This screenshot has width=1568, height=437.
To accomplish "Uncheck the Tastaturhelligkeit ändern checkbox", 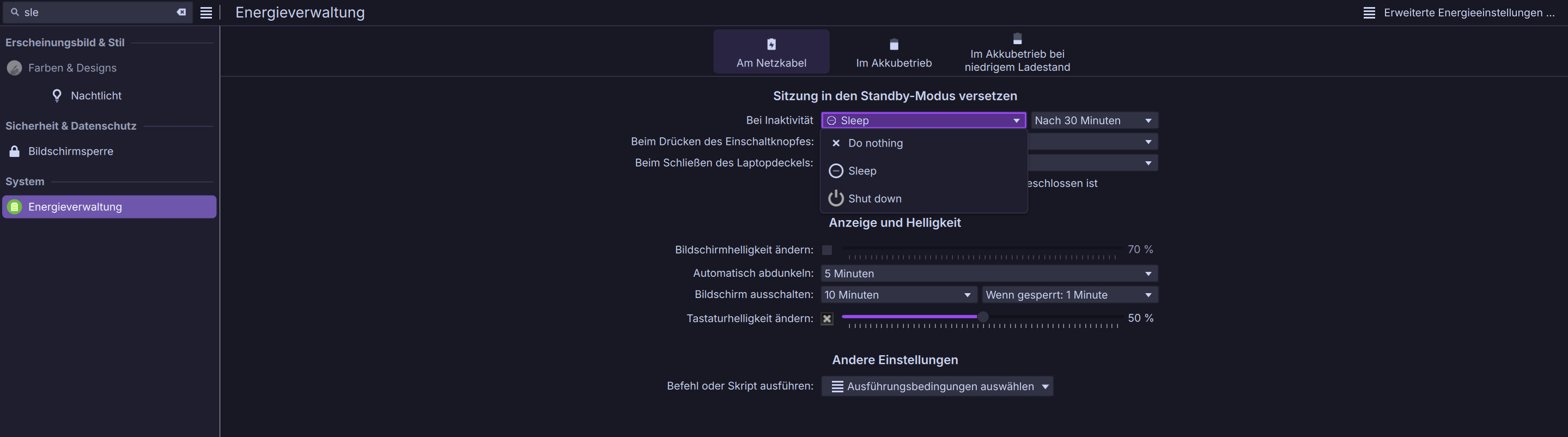I will 826,319.
